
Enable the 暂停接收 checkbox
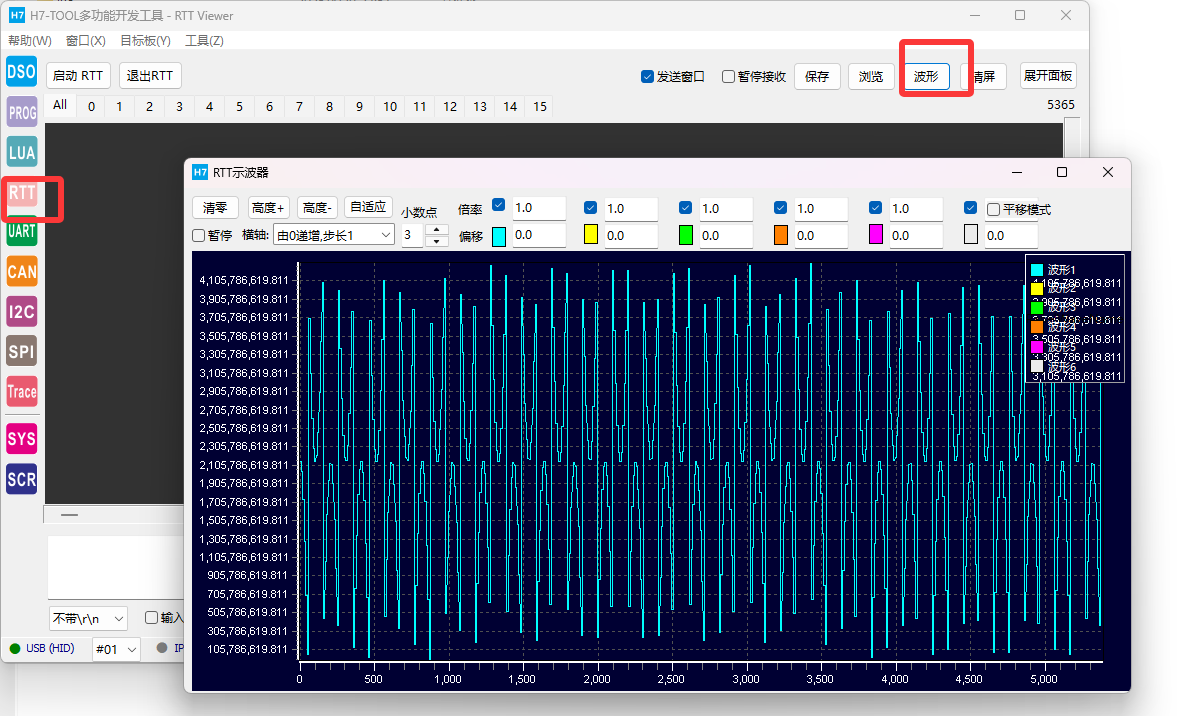(728, 77)
